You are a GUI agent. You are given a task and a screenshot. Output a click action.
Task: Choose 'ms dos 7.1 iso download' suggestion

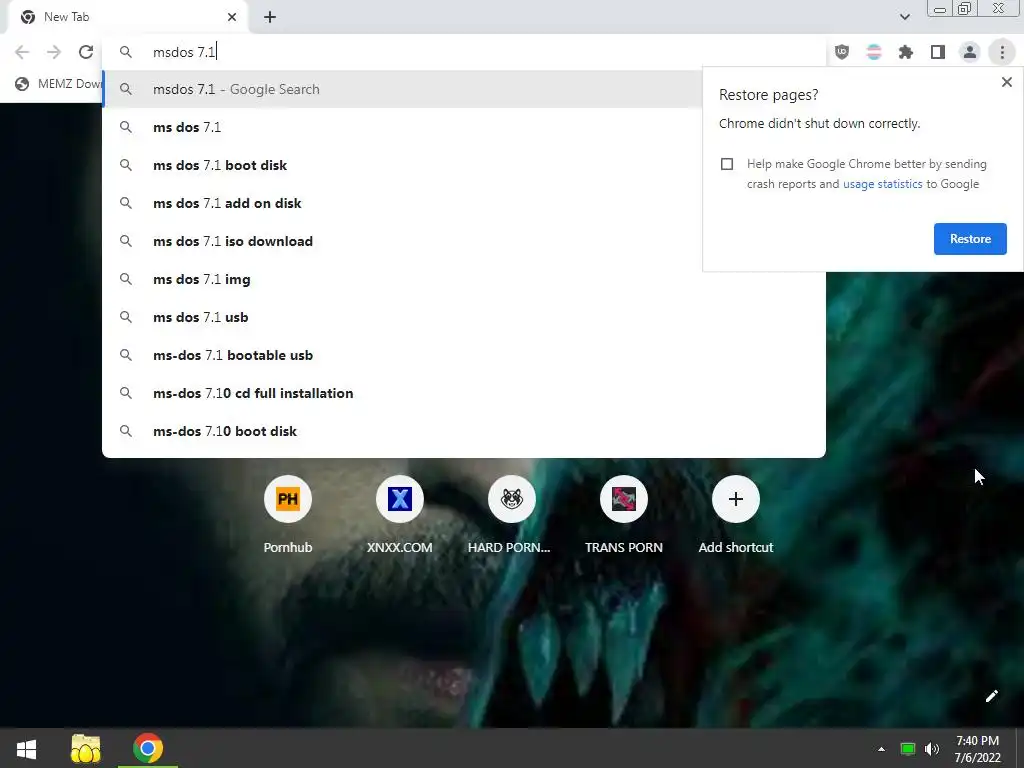tap(402, 241)
